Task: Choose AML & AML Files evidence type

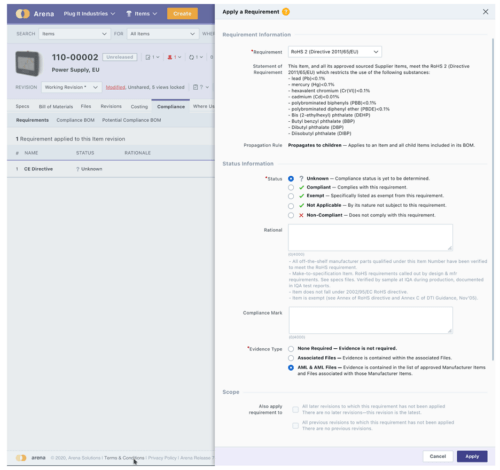Action: tap(291, 368)
